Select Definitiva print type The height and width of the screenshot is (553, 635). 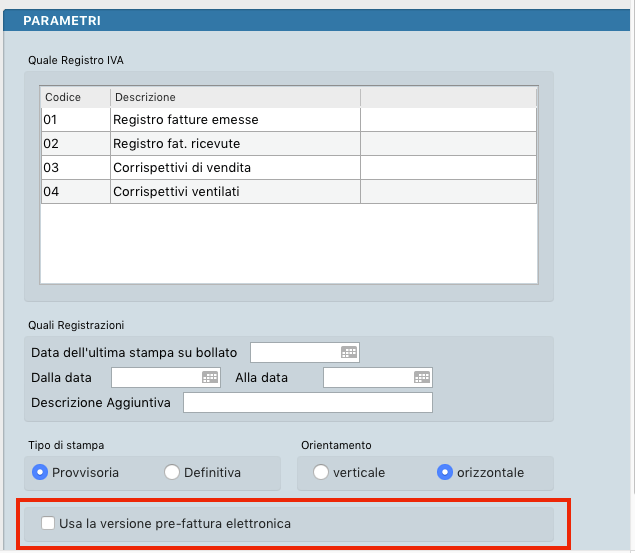point(172,472)
